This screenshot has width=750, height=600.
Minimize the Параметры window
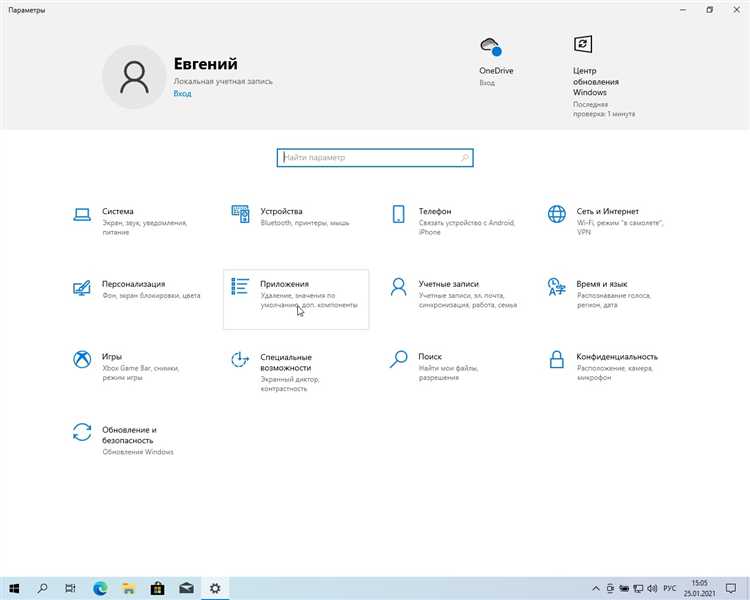coord(683,10)
